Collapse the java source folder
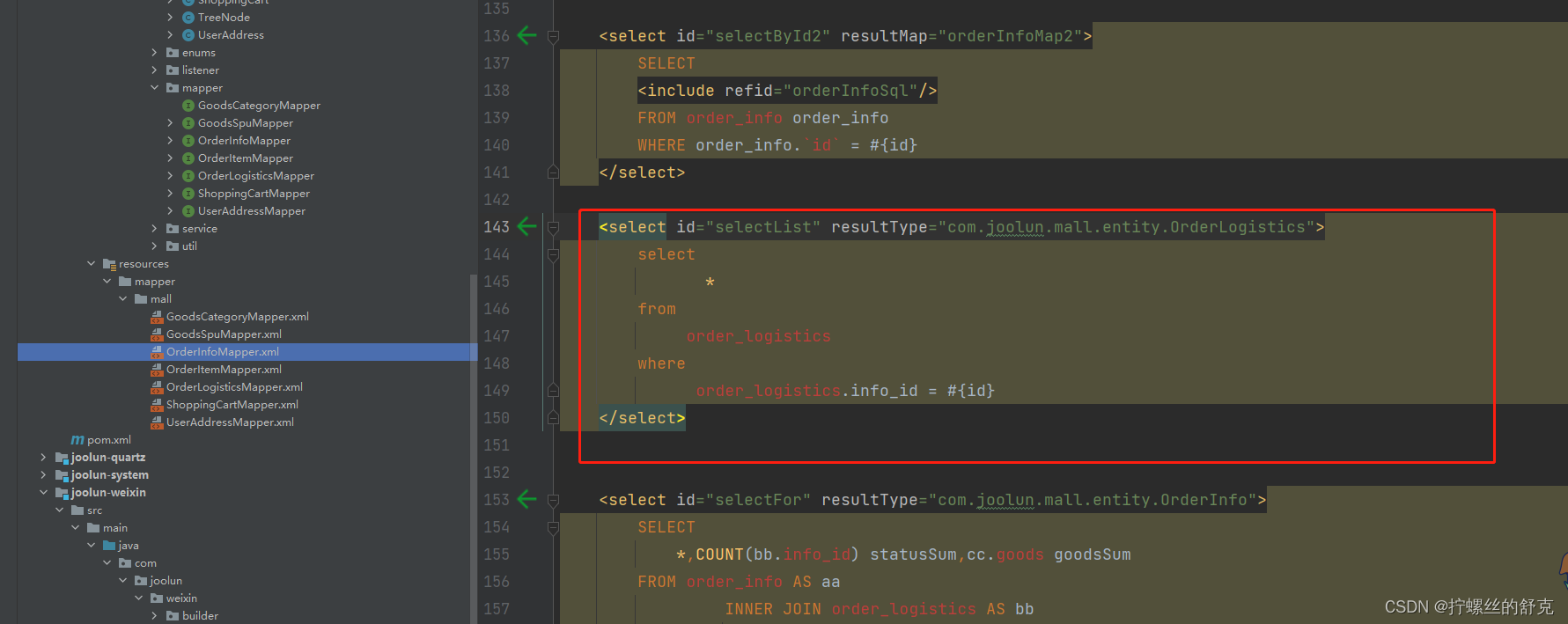 point(92,545)
